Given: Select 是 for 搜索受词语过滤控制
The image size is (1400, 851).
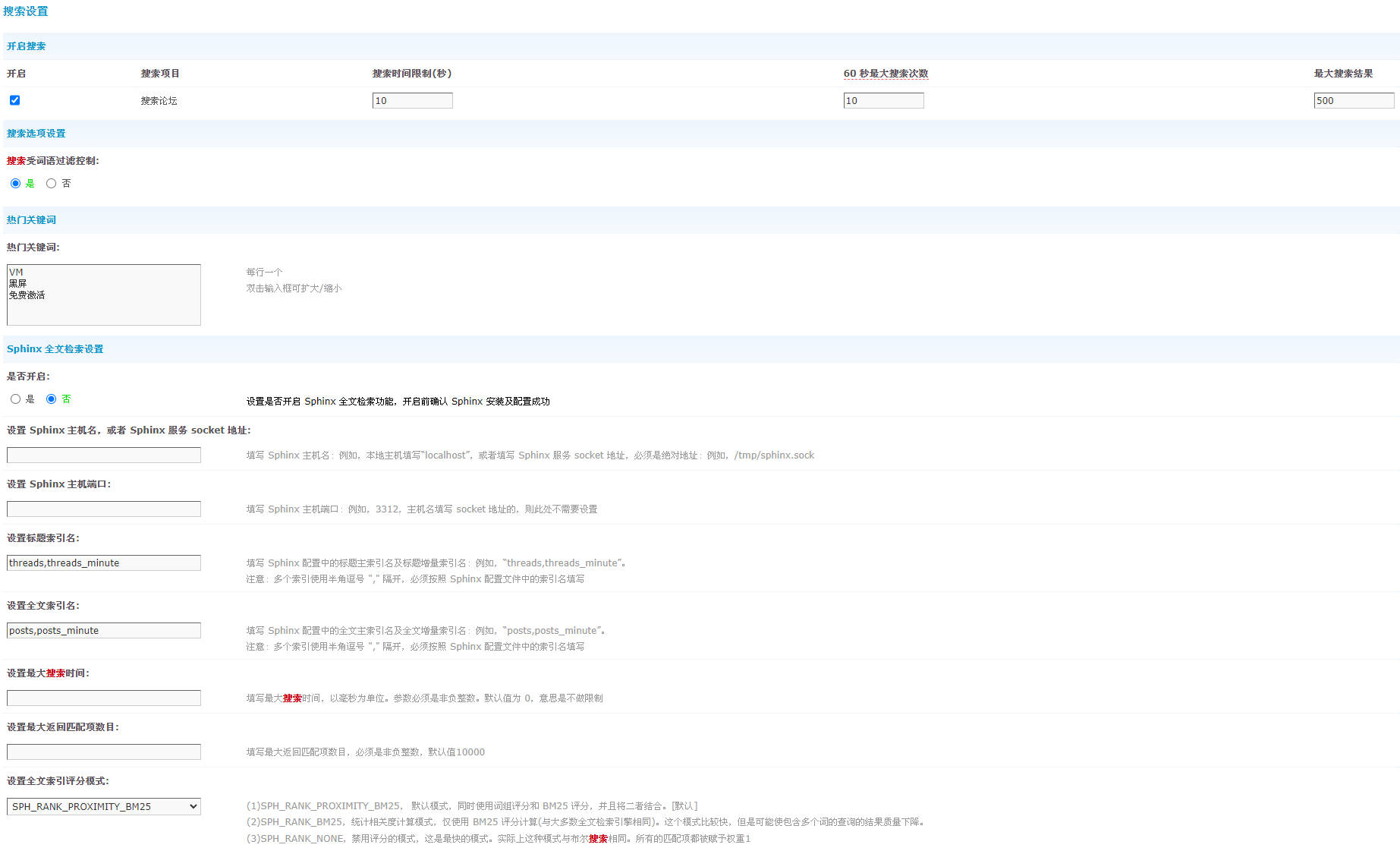Looking at the screenshot, I should (15, 183).
